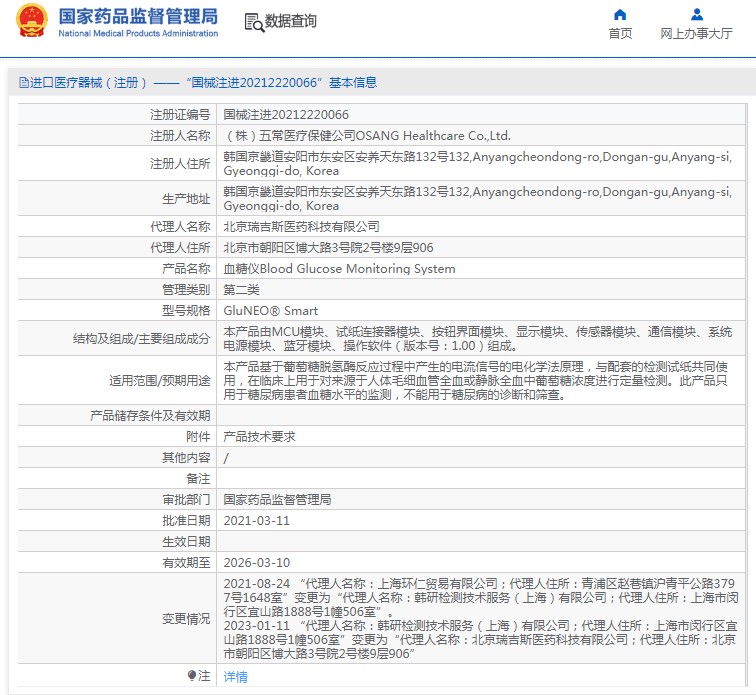
Task: Open the 网上办事大厅 navigation item
Action: [696, 33]
